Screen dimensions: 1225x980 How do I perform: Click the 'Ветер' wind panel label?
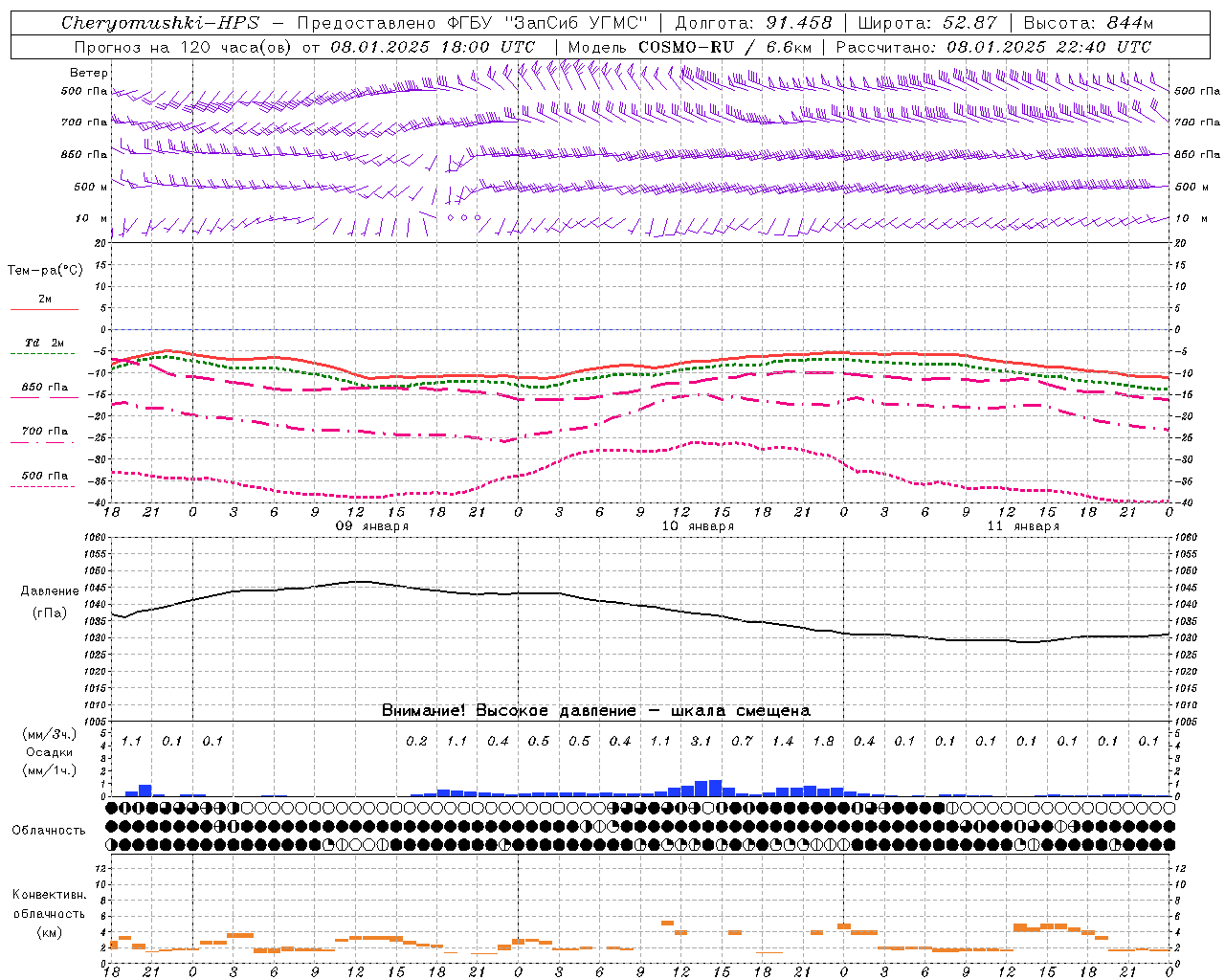pyautogui.click(x=89, y=73)
